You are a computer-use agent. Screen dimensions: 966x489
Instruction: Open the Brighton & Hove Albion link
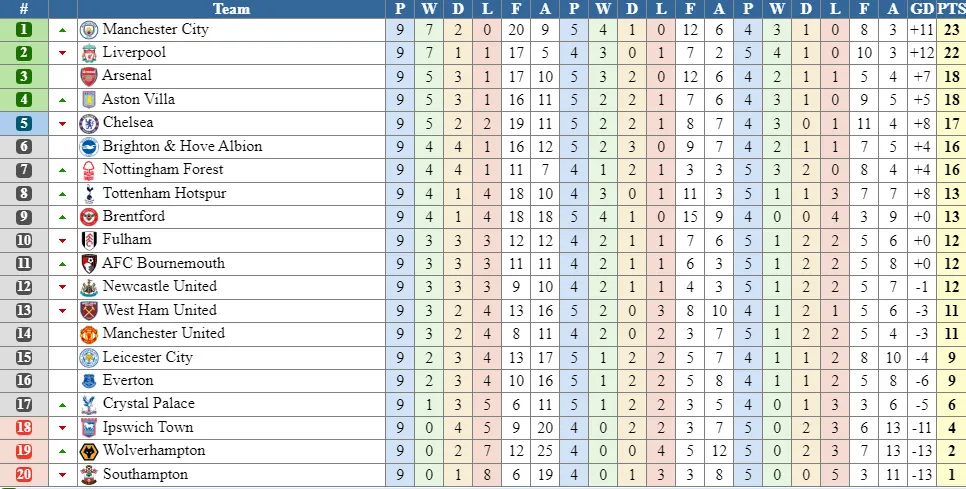[x=182, y=146]
